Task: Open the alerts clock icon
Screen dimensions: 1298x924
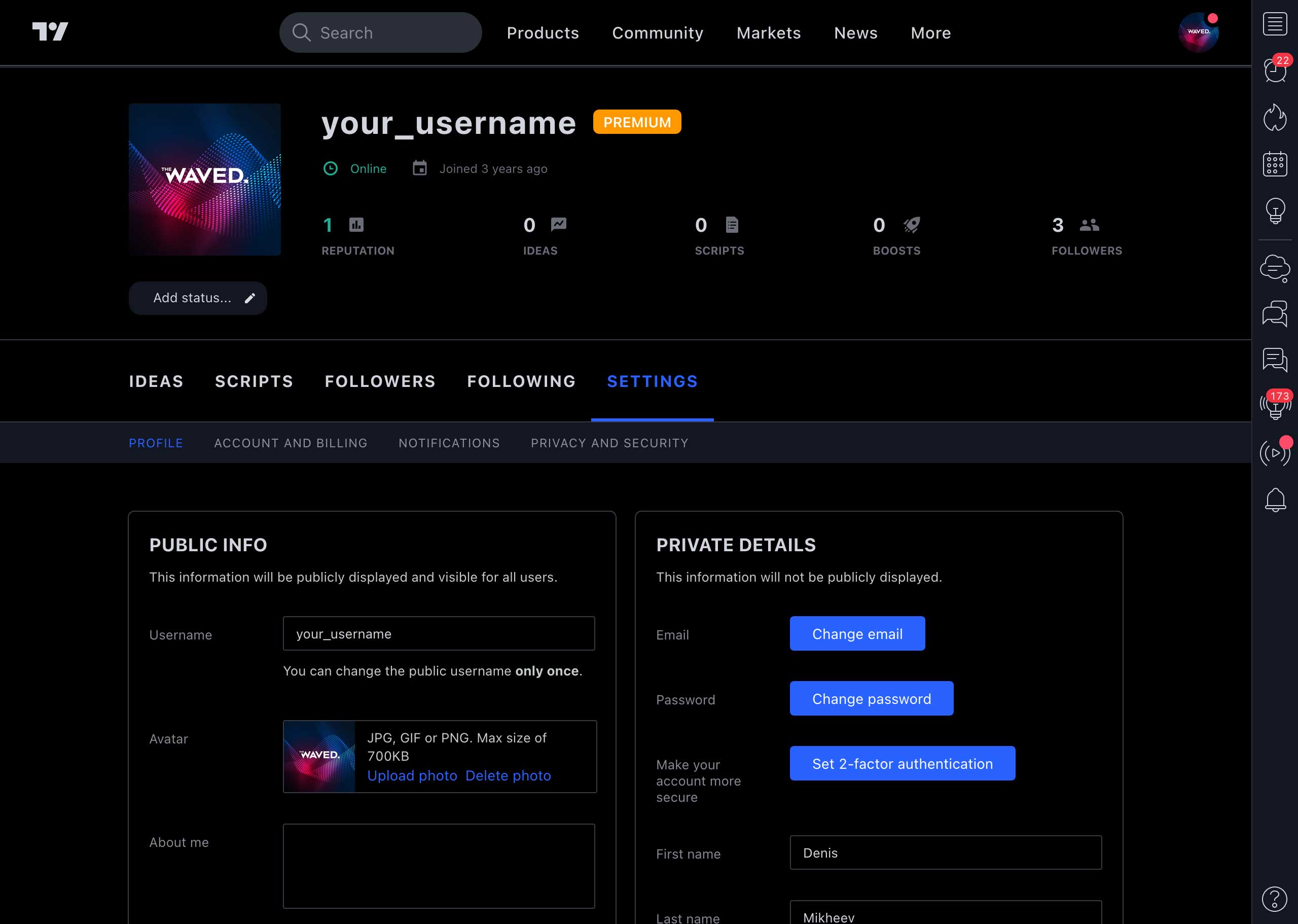Action: click(1275, 70)
